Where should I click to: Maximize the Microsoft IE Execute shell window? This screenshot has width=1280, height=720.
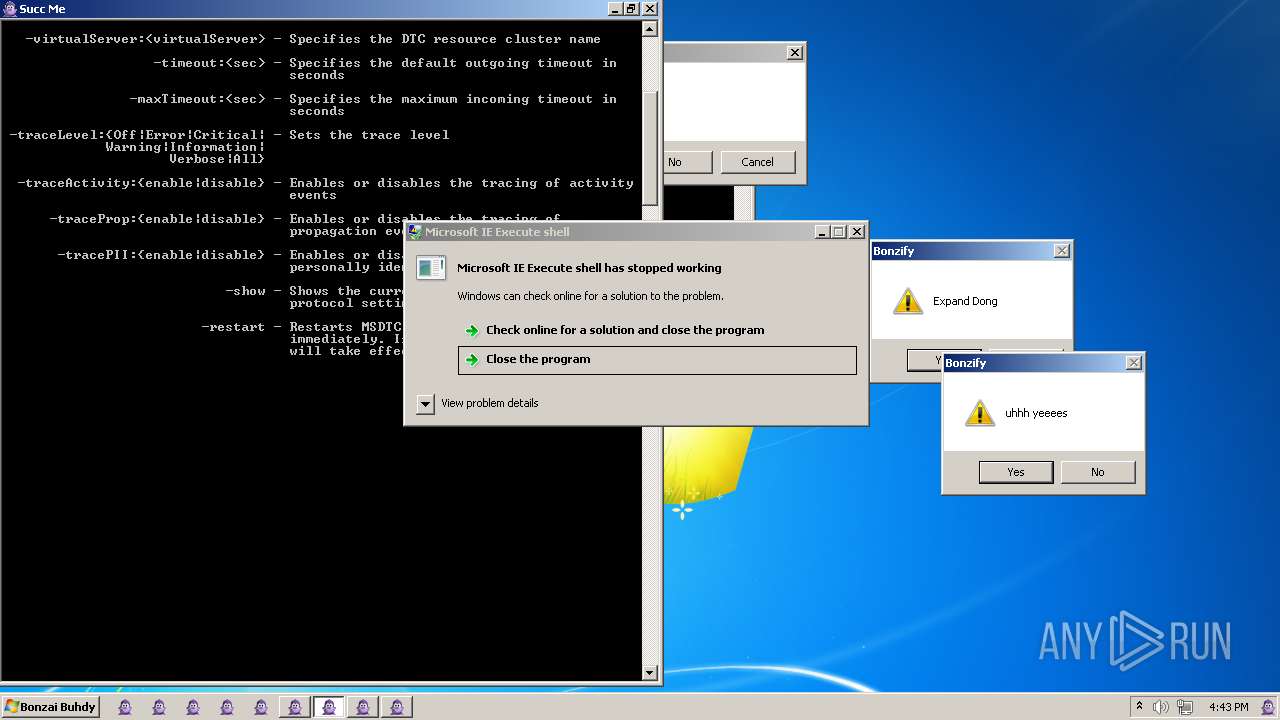click(x=839, y=231)
